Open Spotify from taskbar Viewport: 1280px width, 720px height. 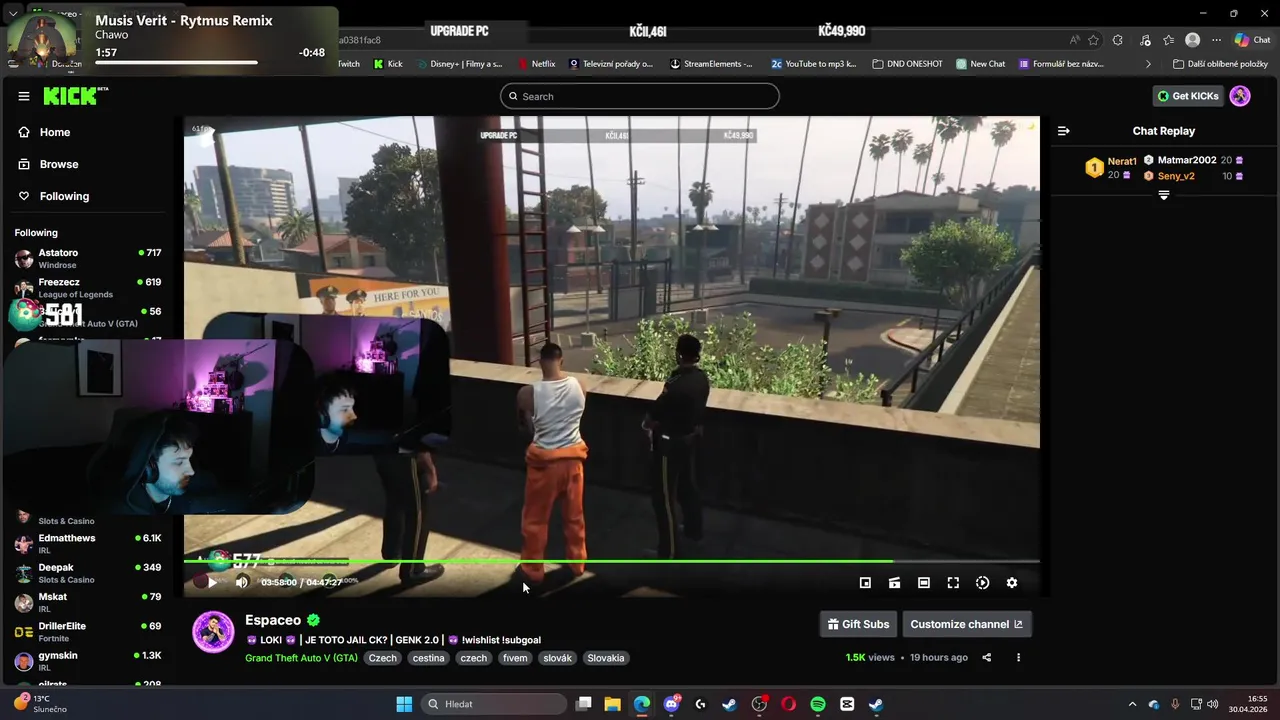[818, 704]
